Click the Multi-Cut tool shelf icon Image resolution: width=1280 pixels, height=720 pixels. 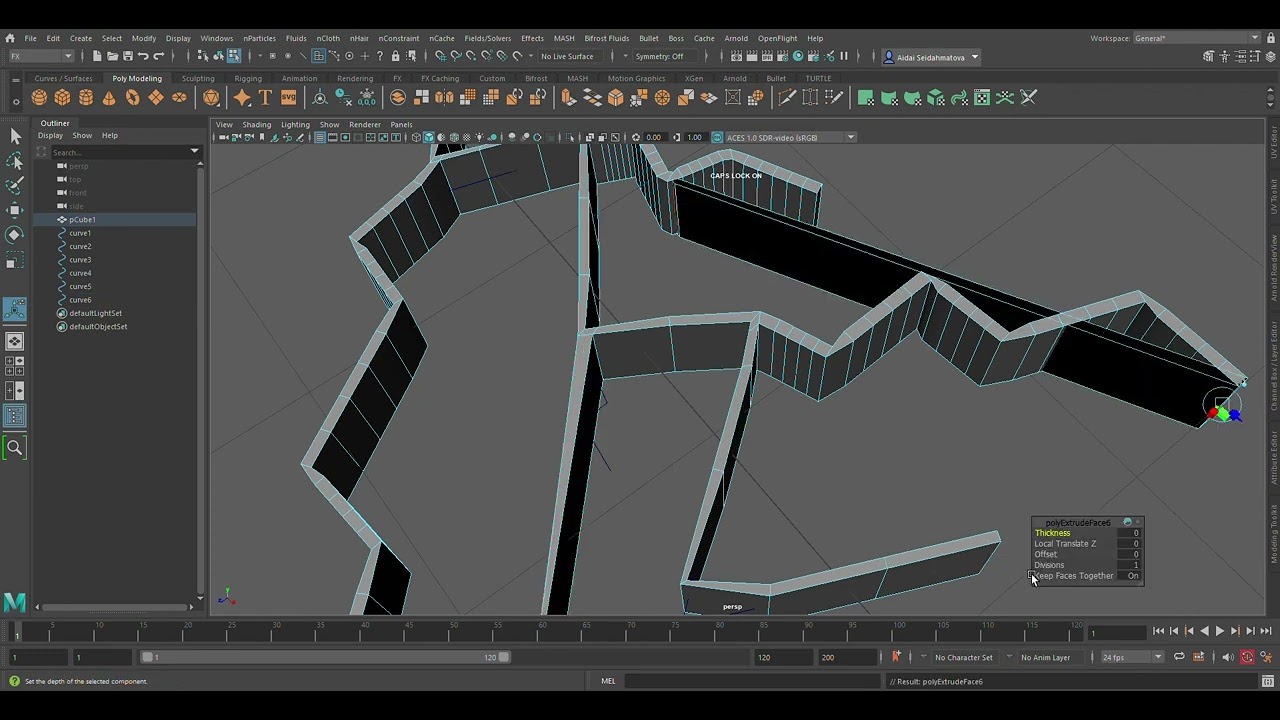(787, 97)
